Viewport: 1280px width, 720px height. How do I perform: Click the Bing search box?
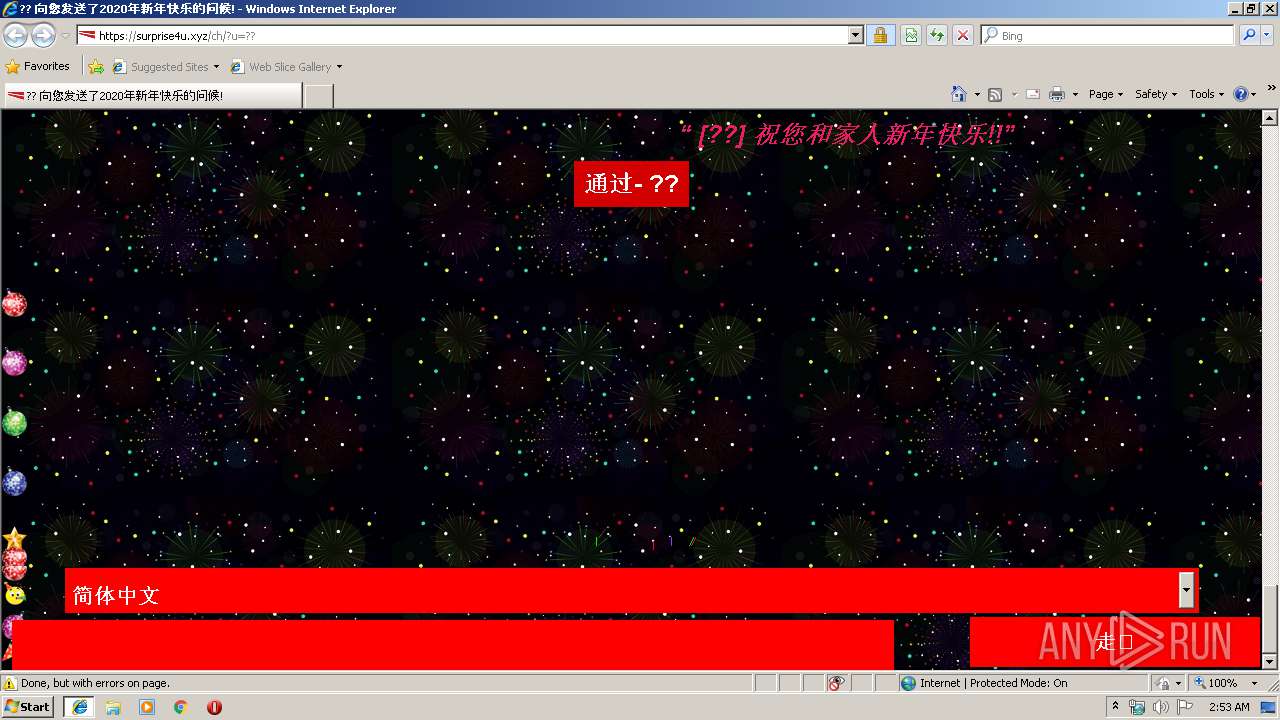click(1108, 35)
